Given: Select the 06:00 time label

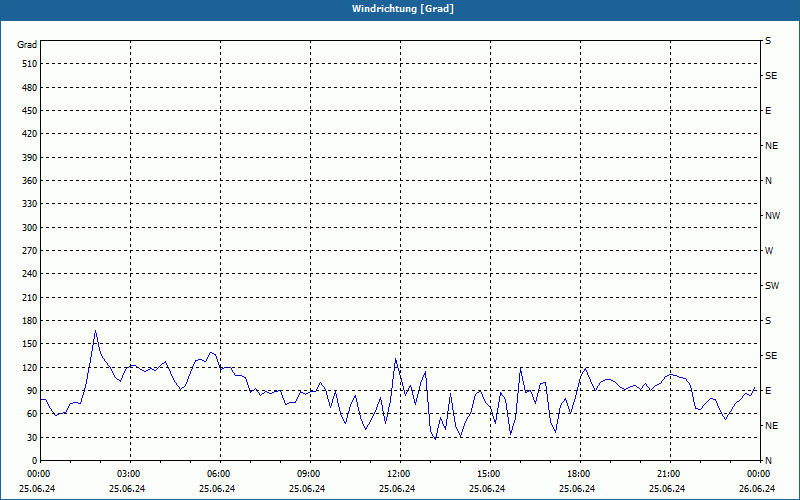Looking at the screenshot, I should pos(220,474).
